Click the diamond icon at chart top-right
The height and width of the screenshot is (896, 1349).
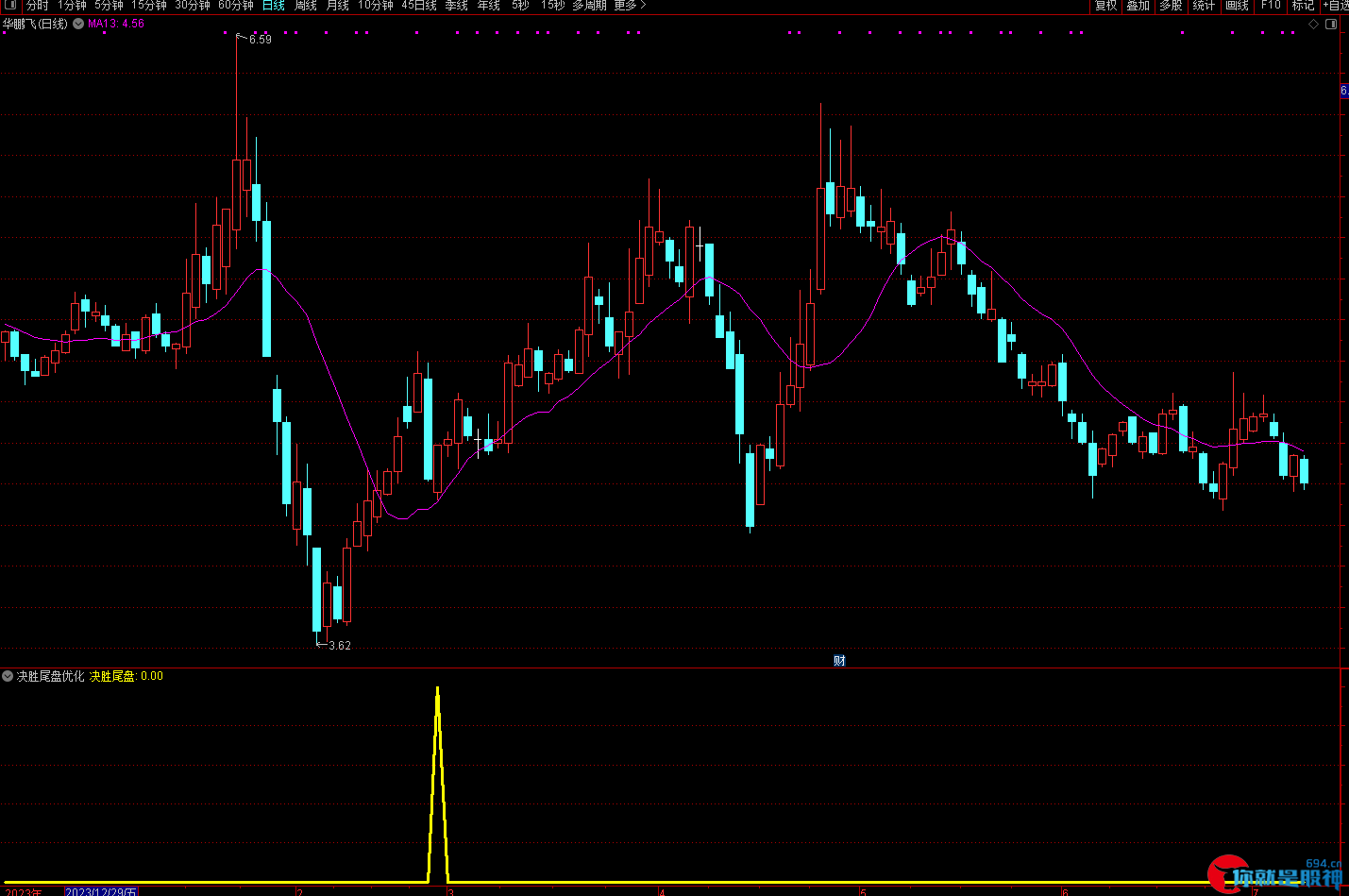[x=1313, y=25]
